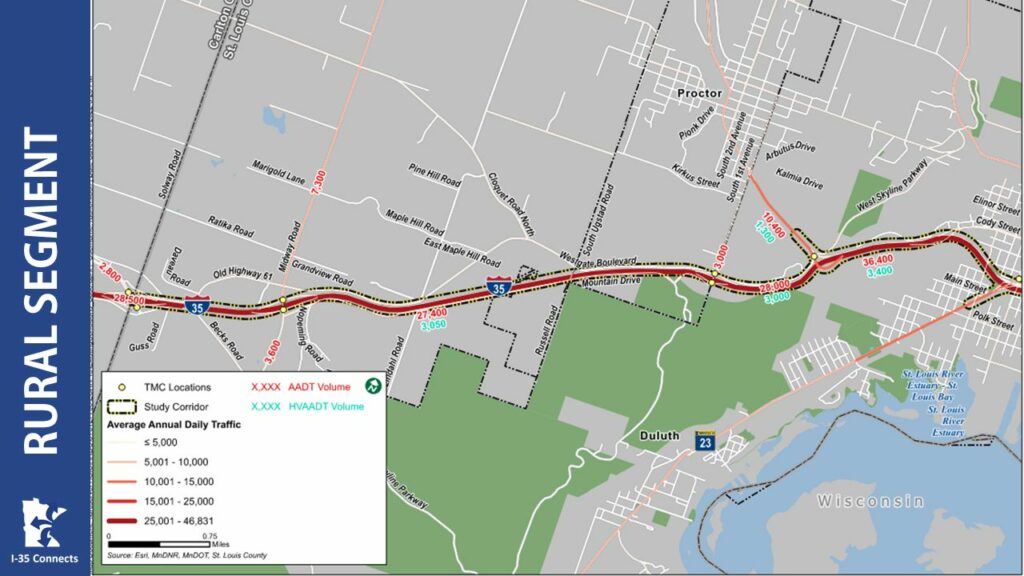This screenshot has width=1024, height=576.
Task: Click the Wisconsin label on the map
Action: pyautogui.click(x=871, y=502)
